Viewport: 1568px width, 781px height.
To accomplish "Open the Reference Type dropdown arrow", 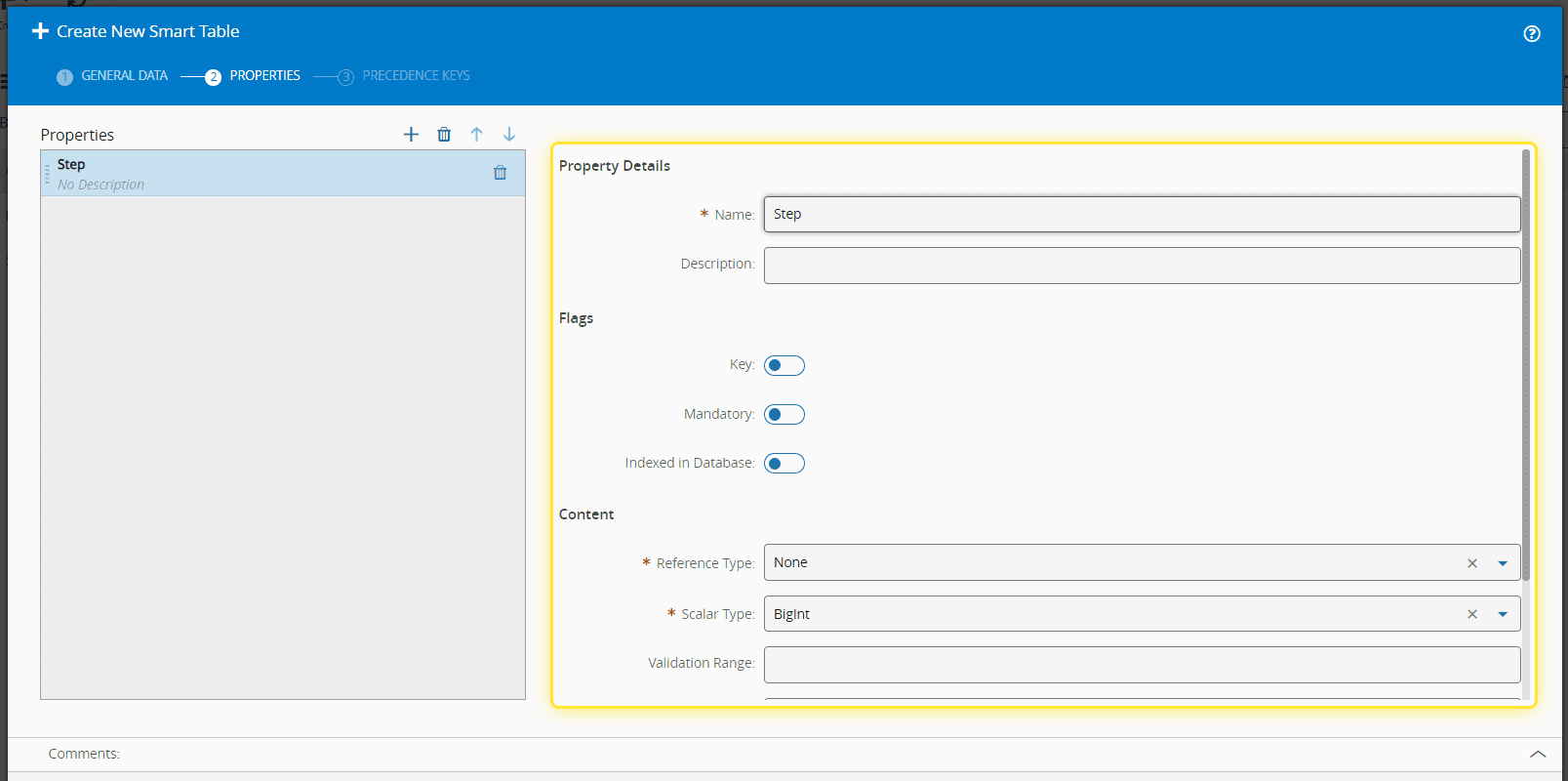I will tap(1503, 563).
